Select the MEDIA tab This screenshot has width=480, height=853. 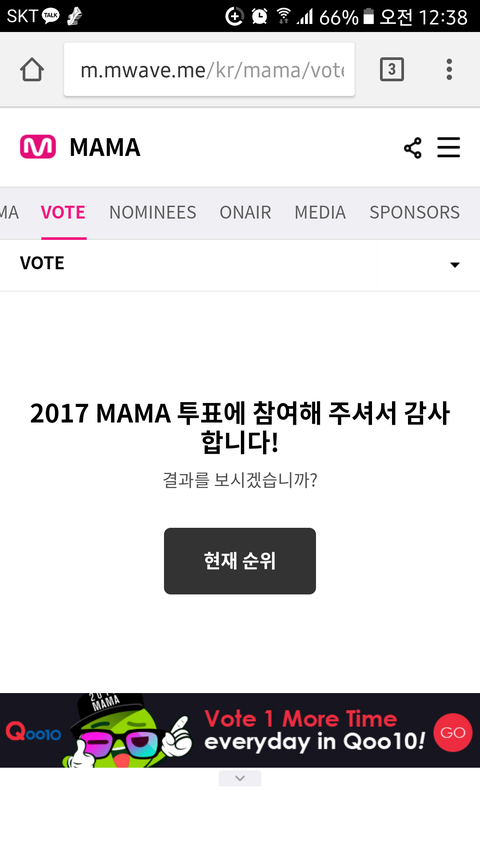click(x=320, y=212)
